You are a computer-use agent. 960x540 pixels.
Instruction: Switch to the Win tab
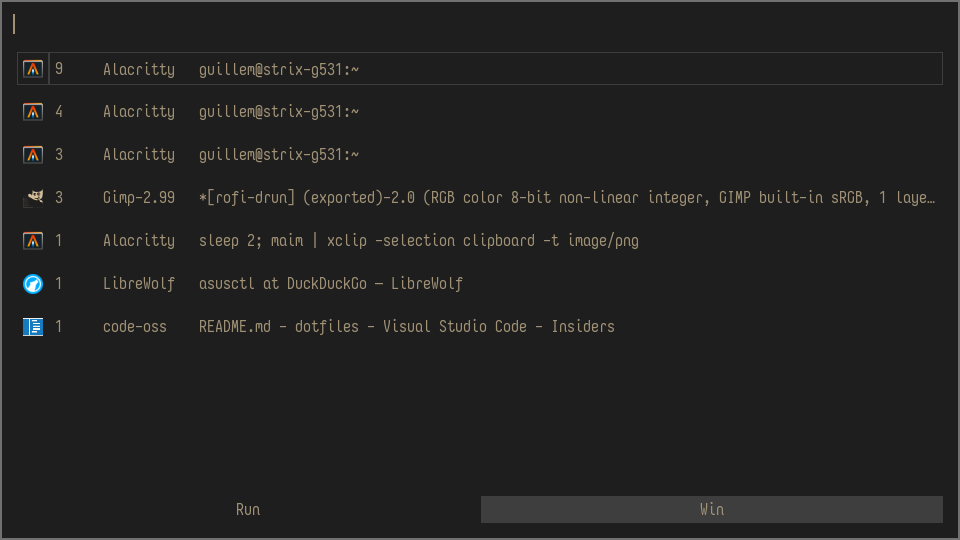(x=711, y=509)
